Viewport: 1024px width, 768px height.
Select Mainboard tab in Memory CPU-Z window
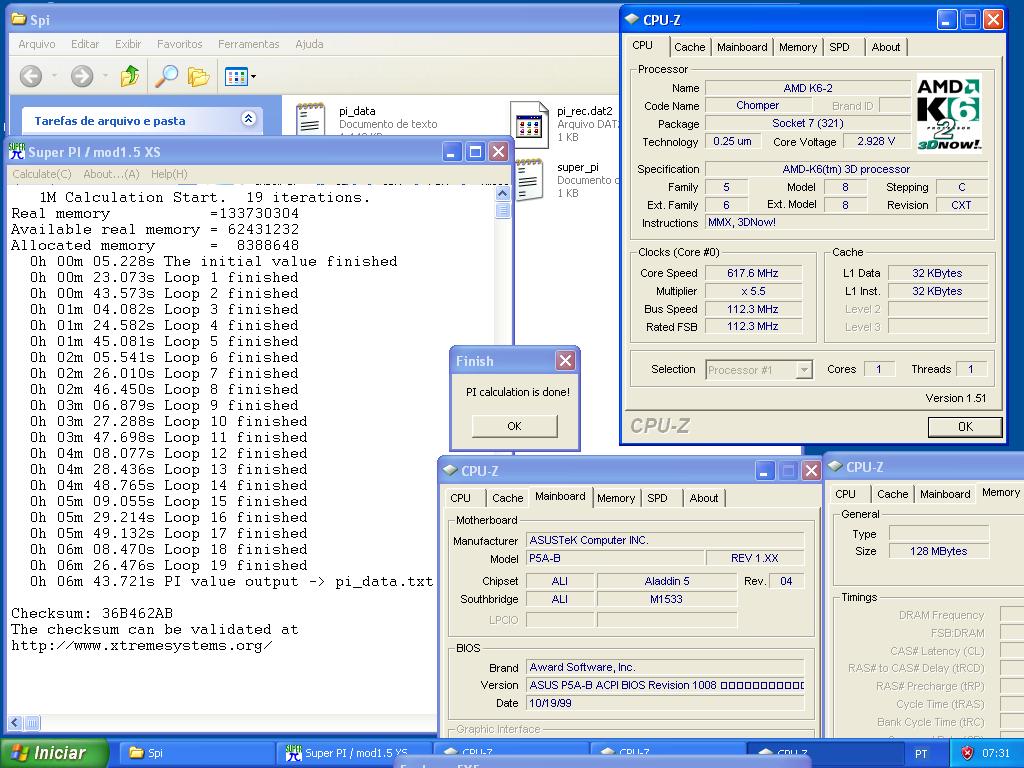coord(945,494)
